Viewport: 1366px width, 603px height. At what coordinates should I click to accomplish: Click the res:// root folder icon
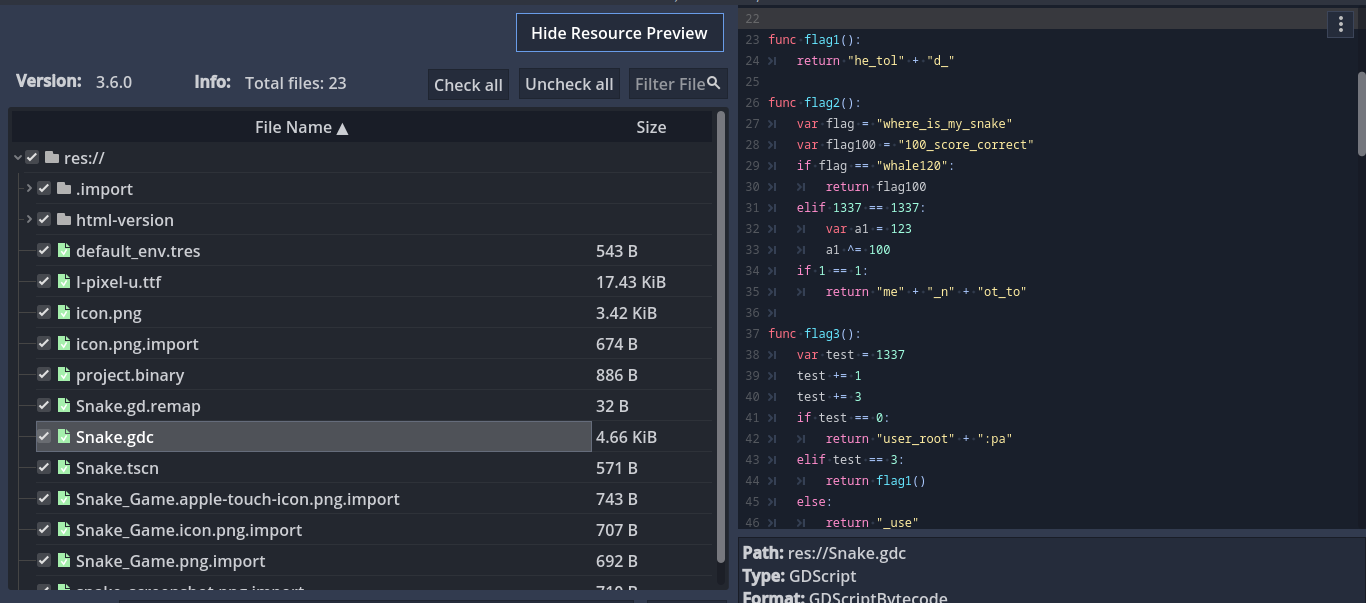[52, 158]
